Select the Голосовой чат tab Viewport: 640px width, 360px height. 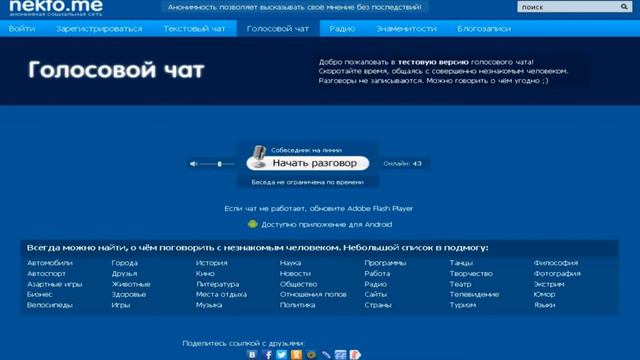[x=278, y=29]
